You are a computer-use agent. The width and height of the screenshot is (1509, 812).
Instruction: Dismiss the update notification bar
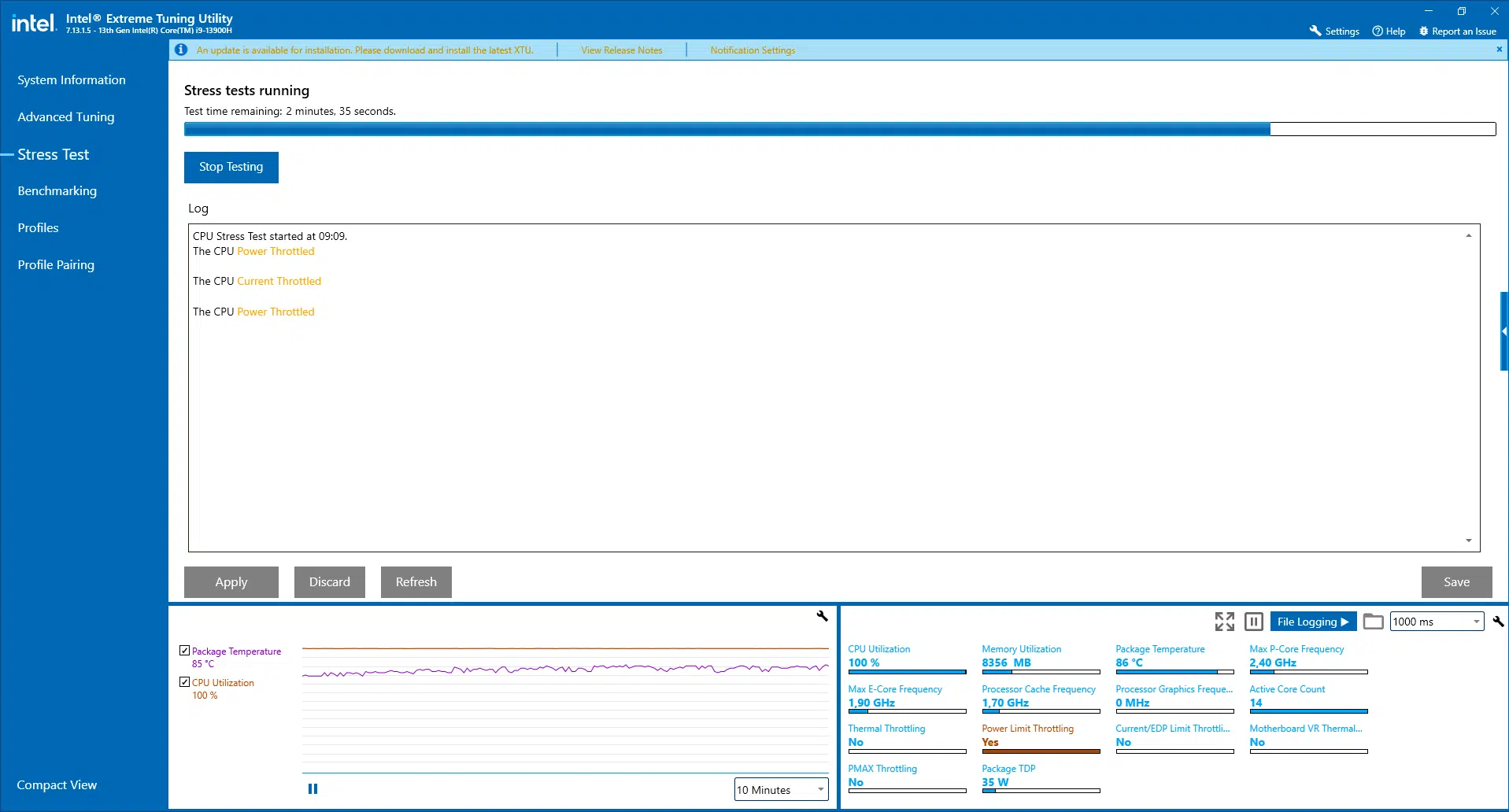click(x=1499, y=49)
